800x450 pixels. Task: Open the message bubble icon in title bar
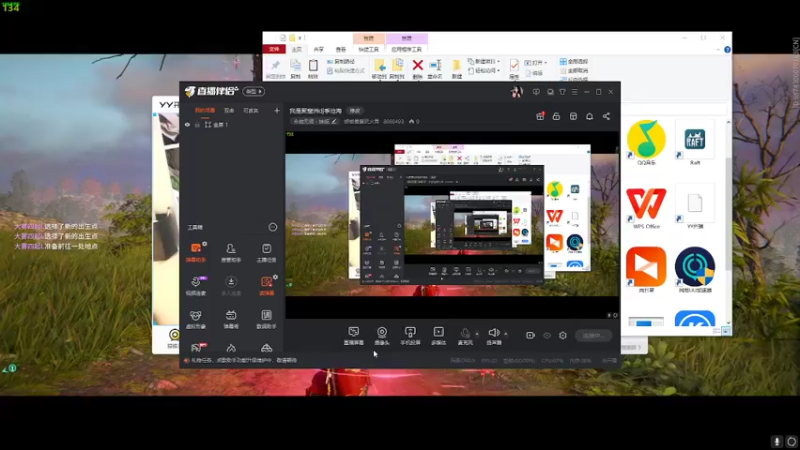point(536,92)
